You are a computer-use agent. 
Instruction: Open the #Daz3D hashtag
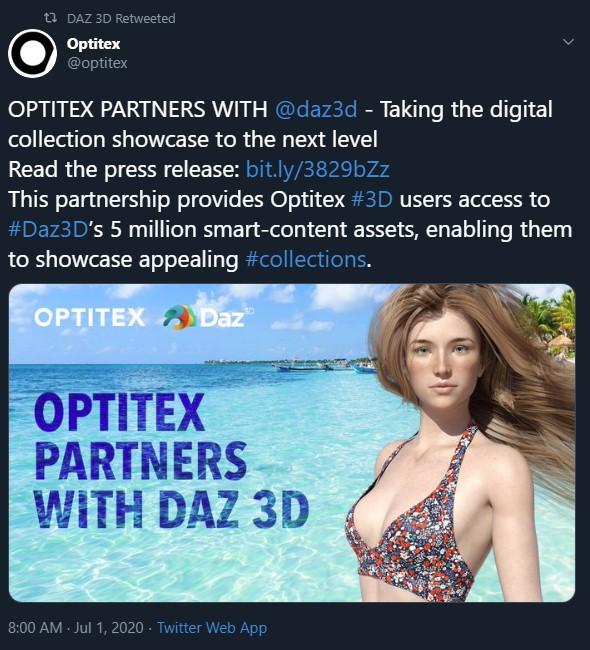[48, 229]
